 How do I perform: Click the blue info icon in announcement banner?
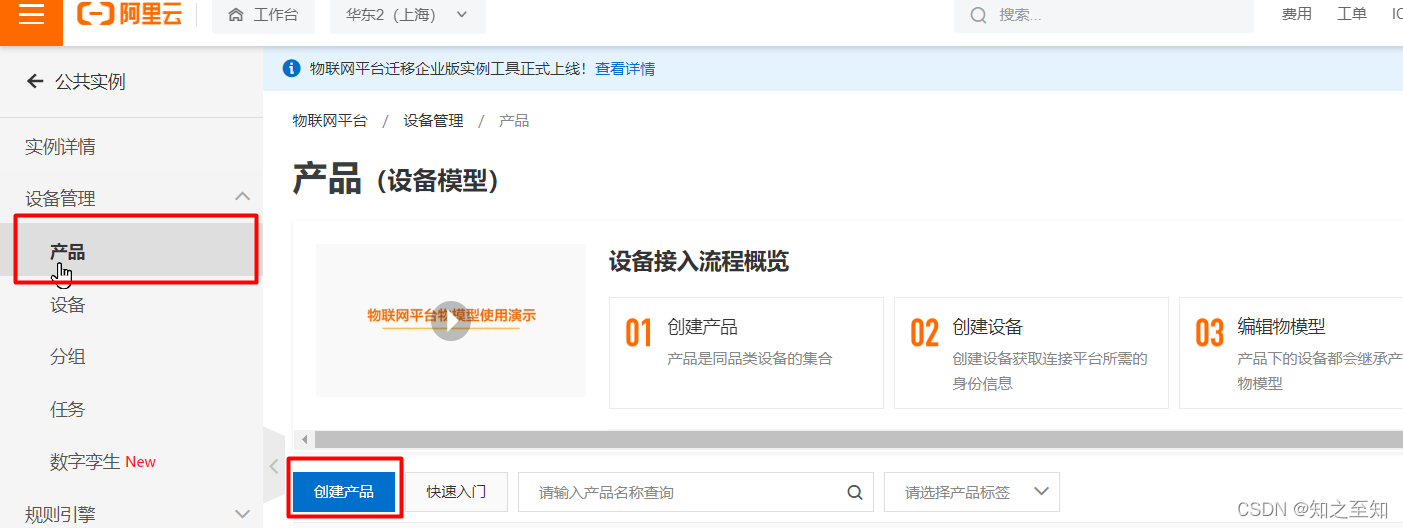291,68
